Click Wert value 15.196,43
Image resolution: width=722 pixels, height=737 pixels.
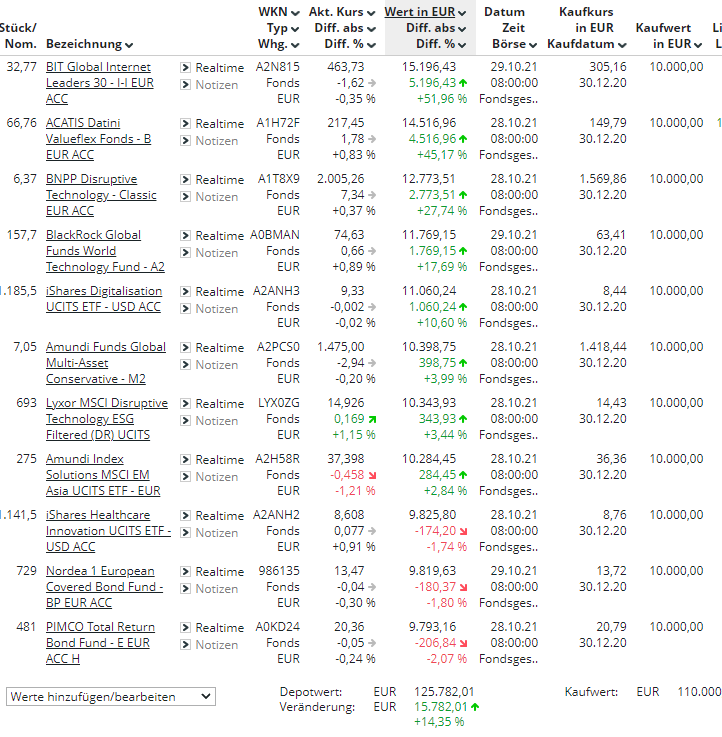[429, 67]
